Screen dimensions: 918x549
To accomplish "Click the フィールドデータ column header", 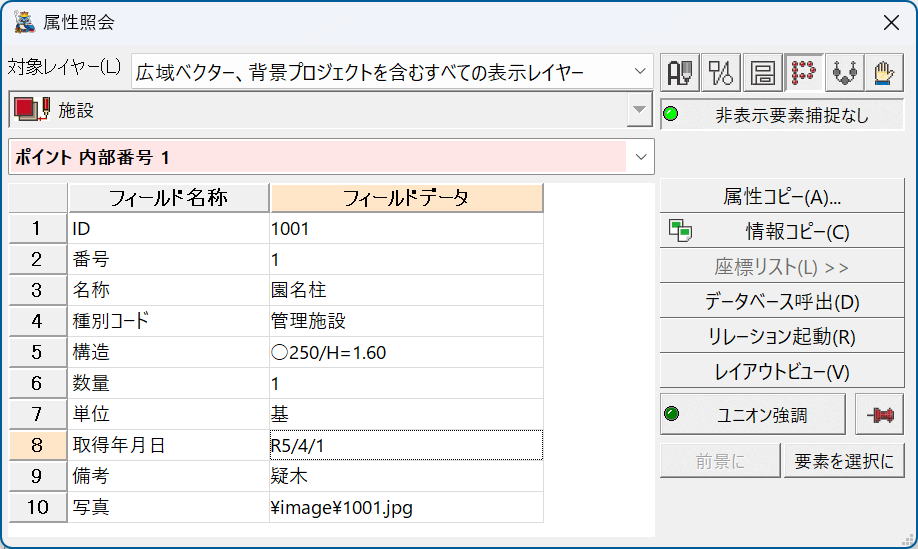I will (406, 198).
